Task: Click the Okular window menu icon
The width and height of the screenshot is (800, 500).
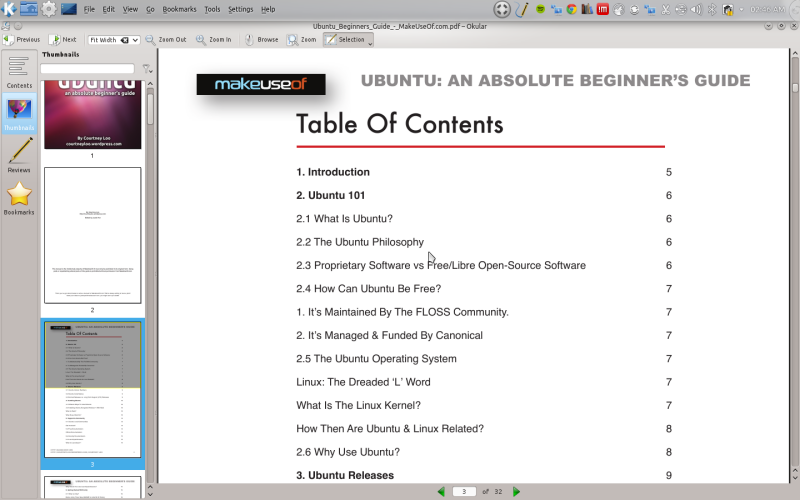Action: pos(6,26)
